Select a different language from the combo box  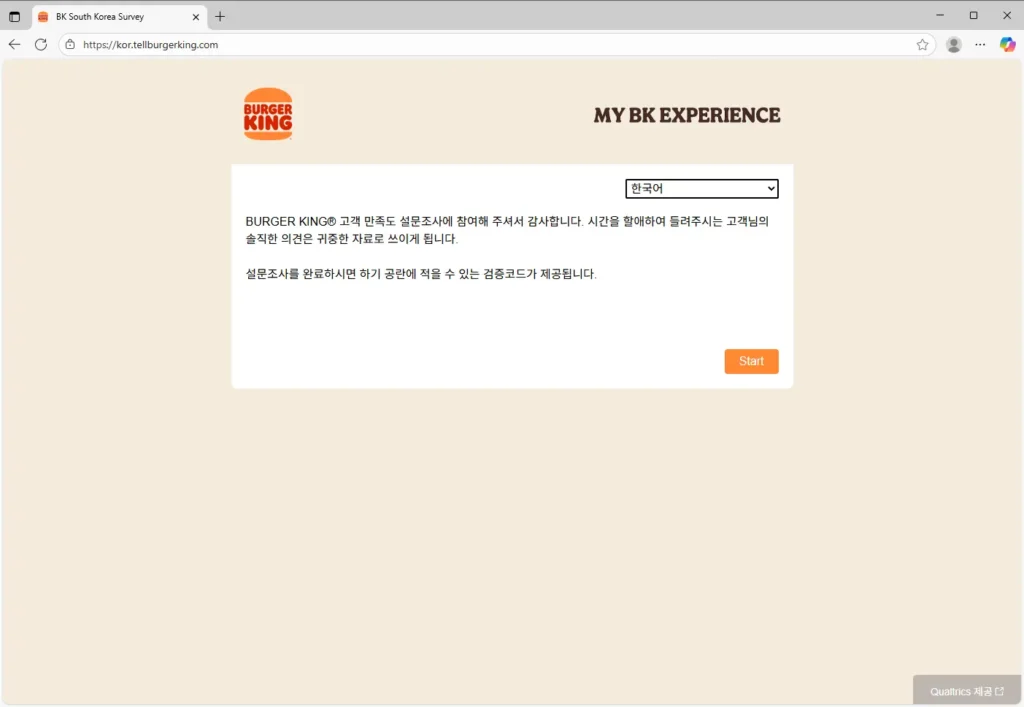pos(700,188)
